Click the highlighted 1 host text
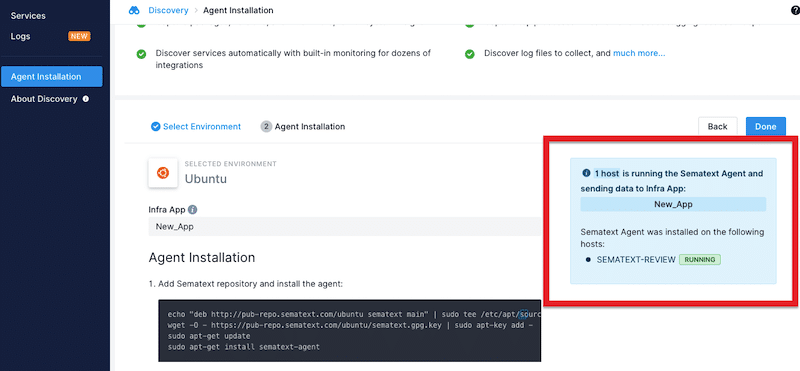Viewport: 800px width, 371px height. coord(607,174)
